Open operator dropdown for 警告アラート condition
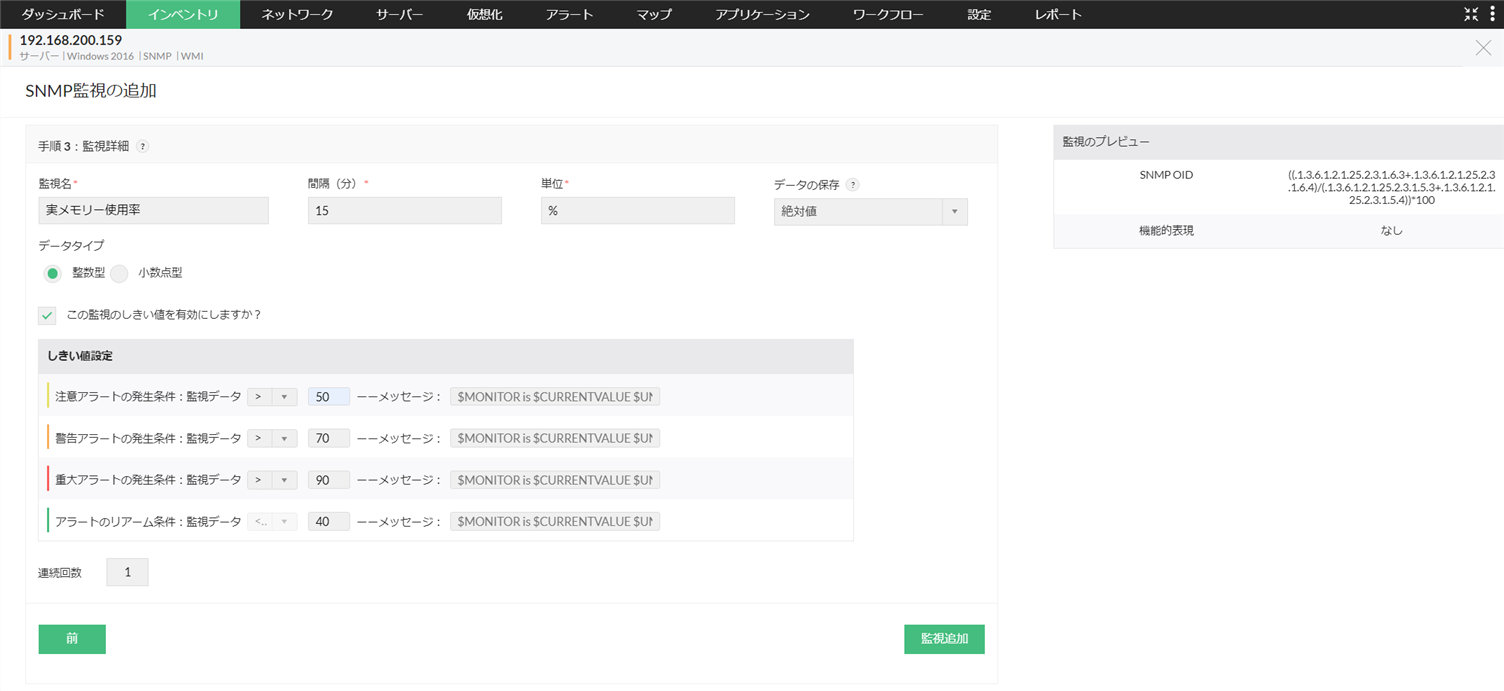 click(x=272, y=438)
